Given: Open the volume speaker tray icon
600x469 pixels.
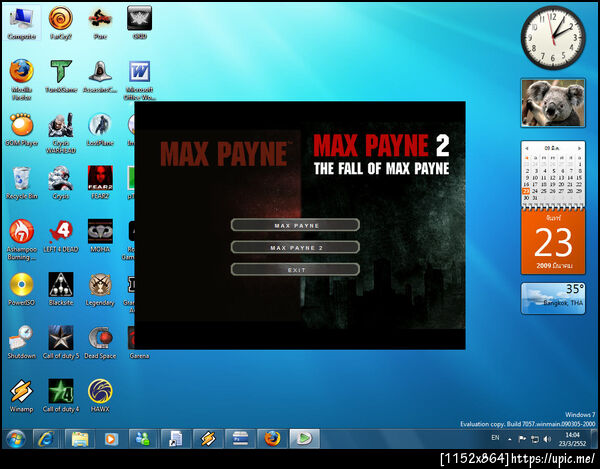Looking at the screenshot, I should 547,439.
